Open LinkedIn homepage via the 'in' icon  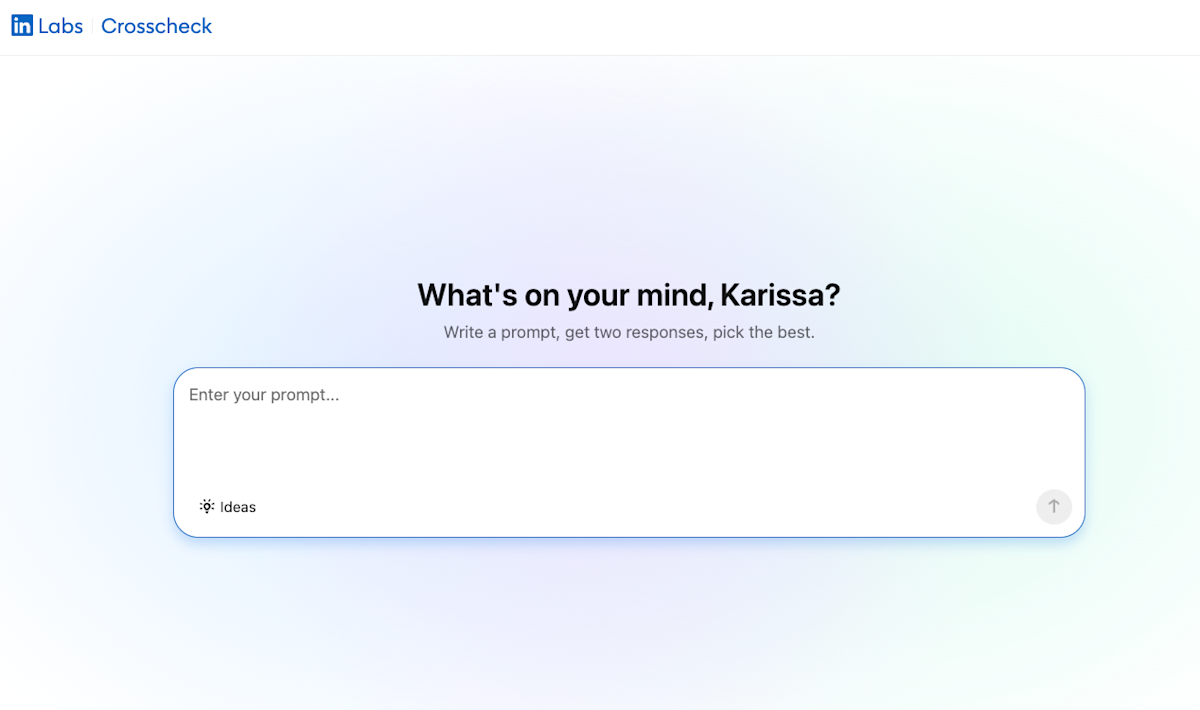point(22,25)
